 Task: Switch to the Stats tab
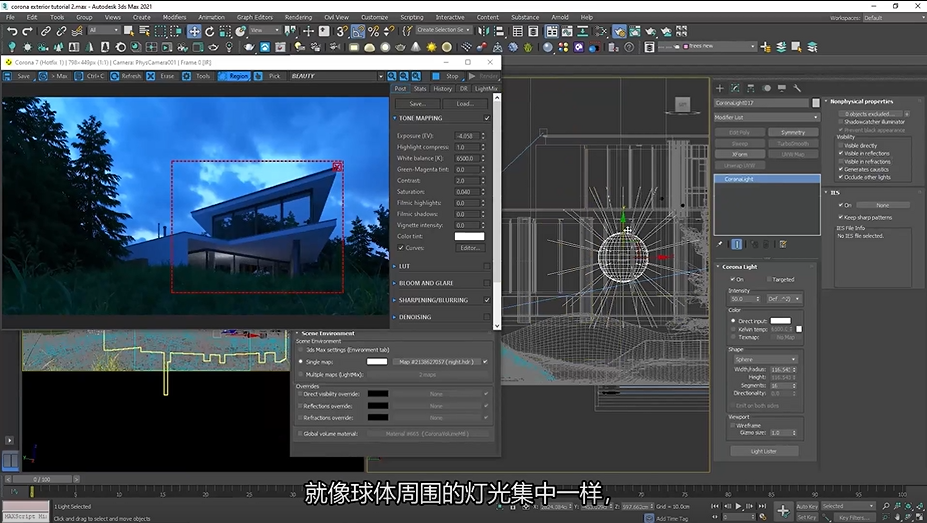[x=420, y=89]
